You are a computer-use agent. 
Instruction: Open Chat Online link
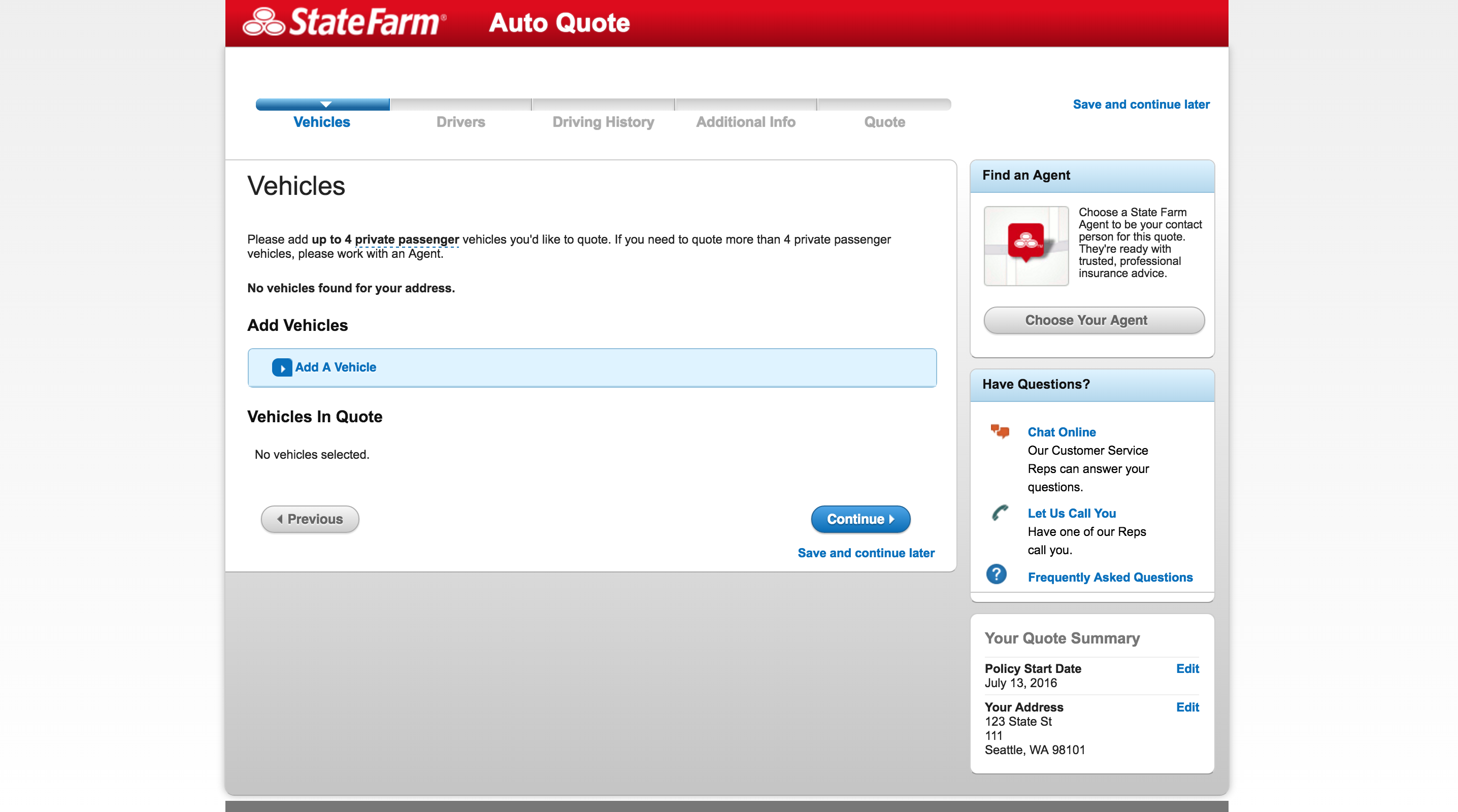[1062, 432]
